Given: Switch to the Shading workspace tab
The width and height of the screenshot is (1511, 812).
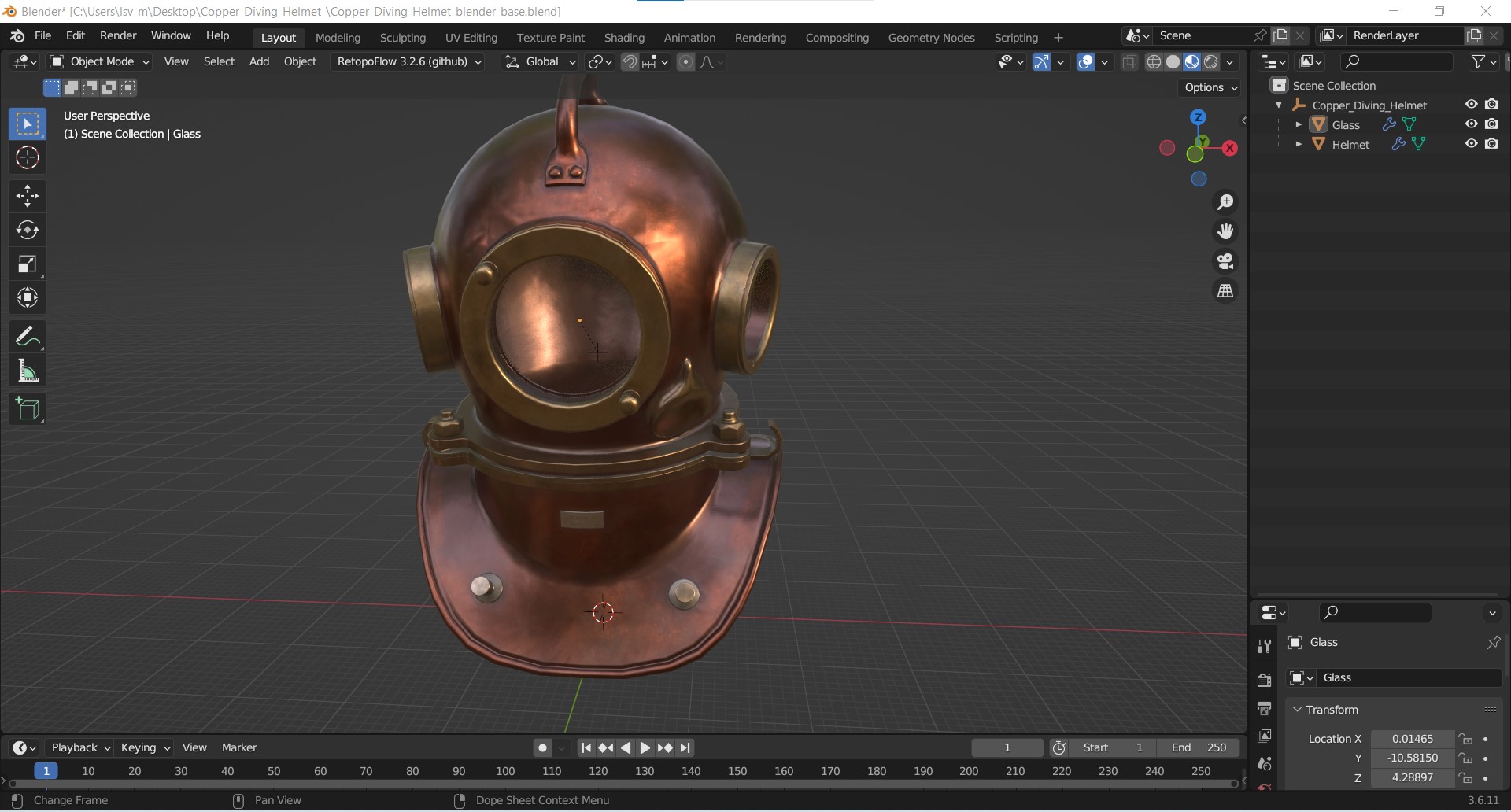Looking at the screenshot, I should pyautogui.click(x=624, y=38).
